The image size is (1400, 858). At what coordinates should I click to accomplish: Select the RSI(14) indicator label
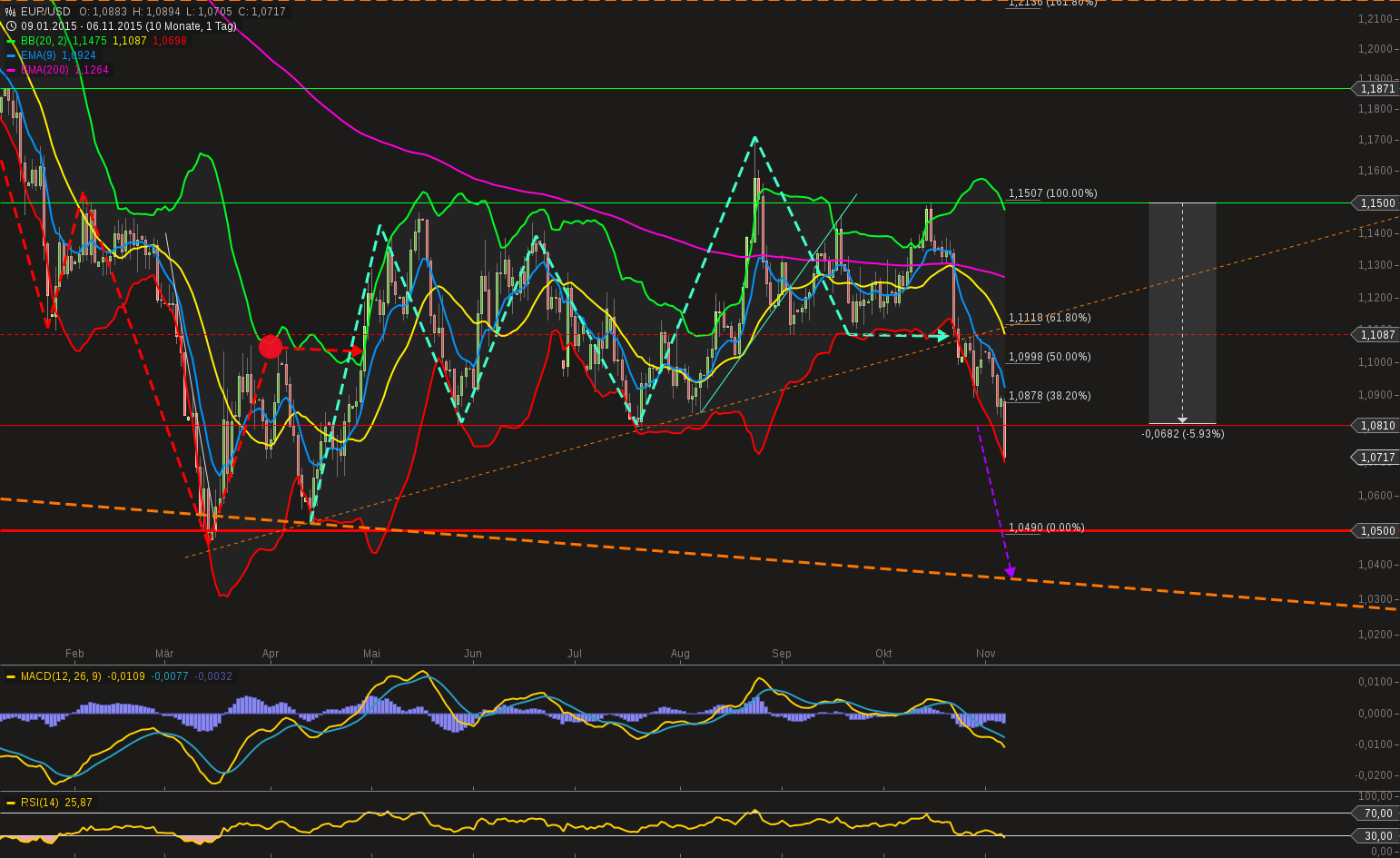[39, 803]
